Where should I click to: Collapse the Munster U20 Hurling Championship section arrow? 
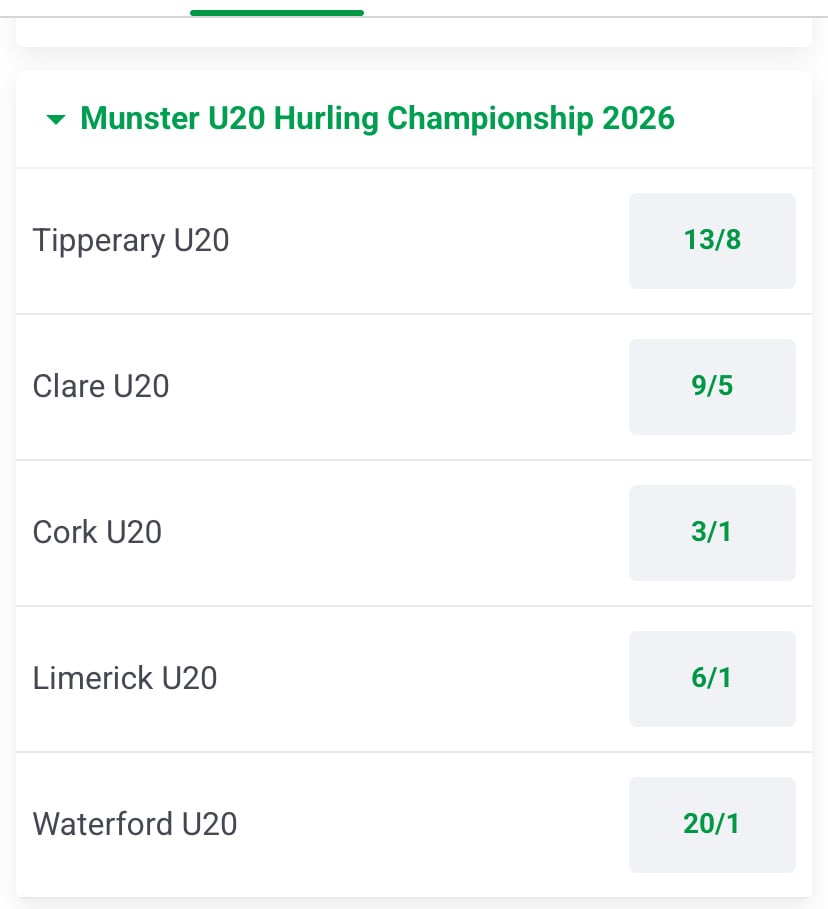click(x=56, y=119)
